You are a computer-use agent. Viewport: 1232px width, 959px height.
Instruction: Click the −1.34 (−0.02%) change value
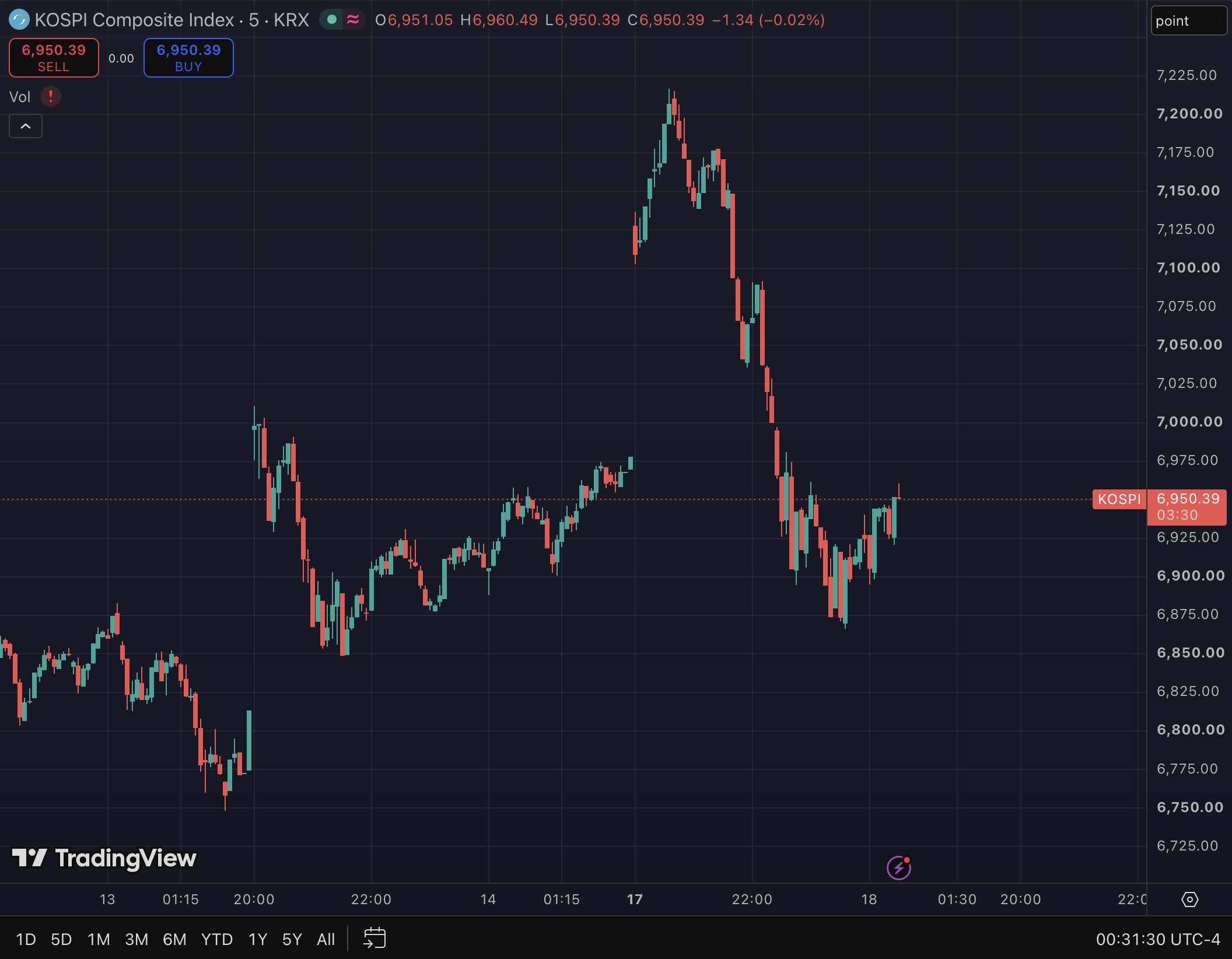[x=768, y=20]
